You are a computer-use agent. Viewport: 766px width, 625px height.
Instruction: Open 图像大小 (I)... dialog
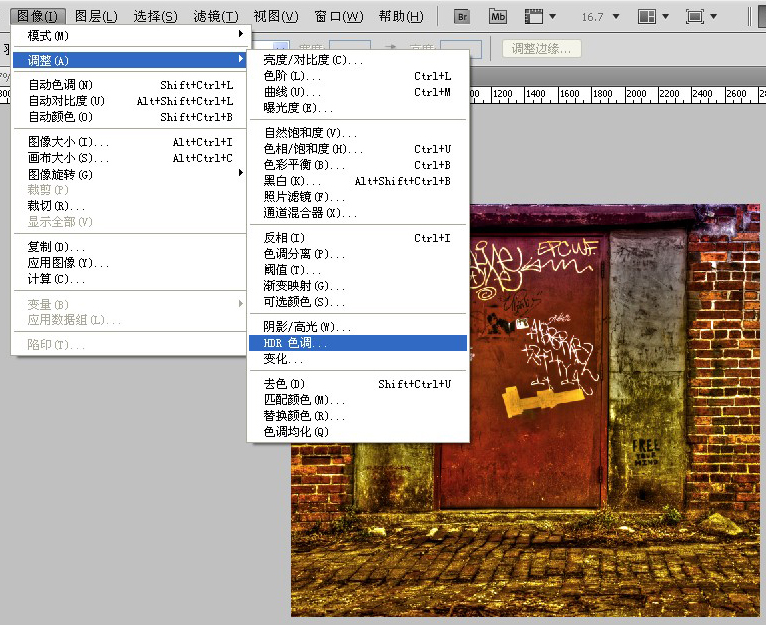[x=131, y=142]
